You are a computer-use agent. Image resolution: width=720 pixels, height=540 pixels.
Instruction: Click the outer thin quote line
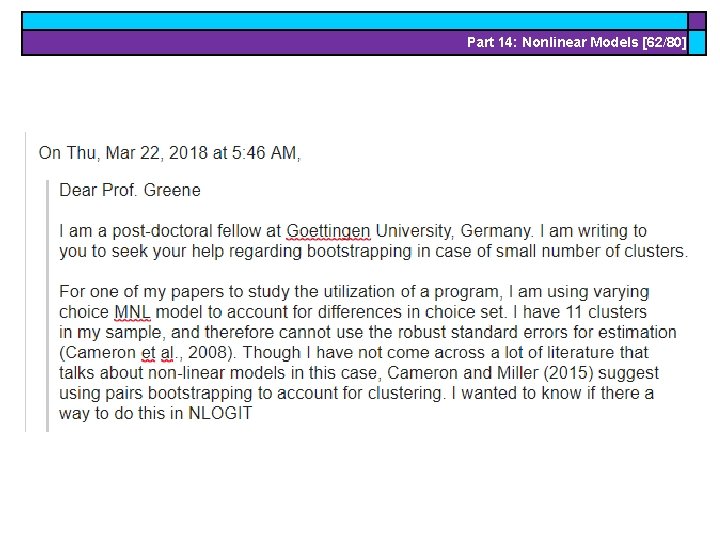click(26, 282)
